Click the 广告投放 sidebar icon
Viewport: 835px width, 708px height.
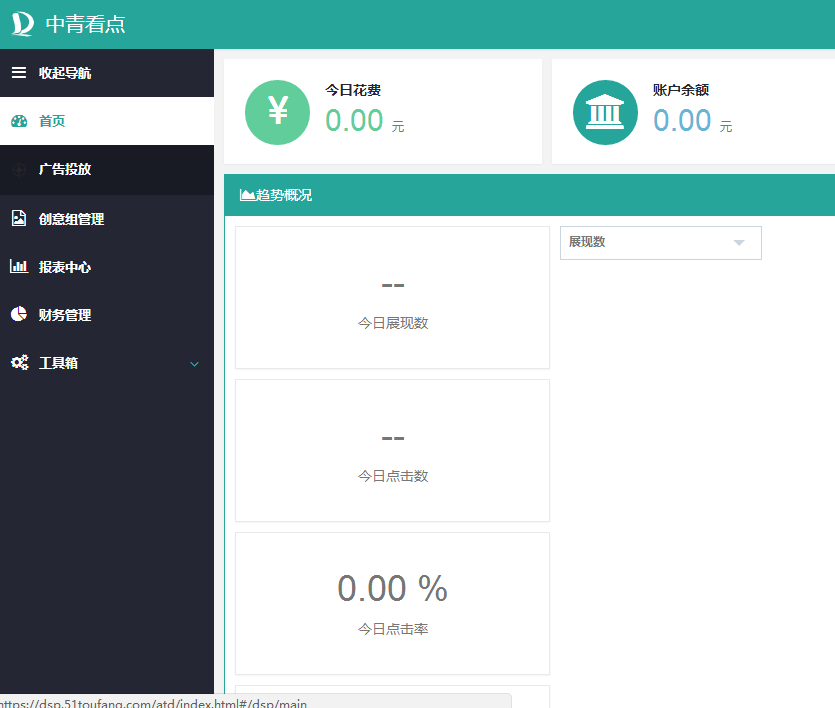(x=19, y=169)
